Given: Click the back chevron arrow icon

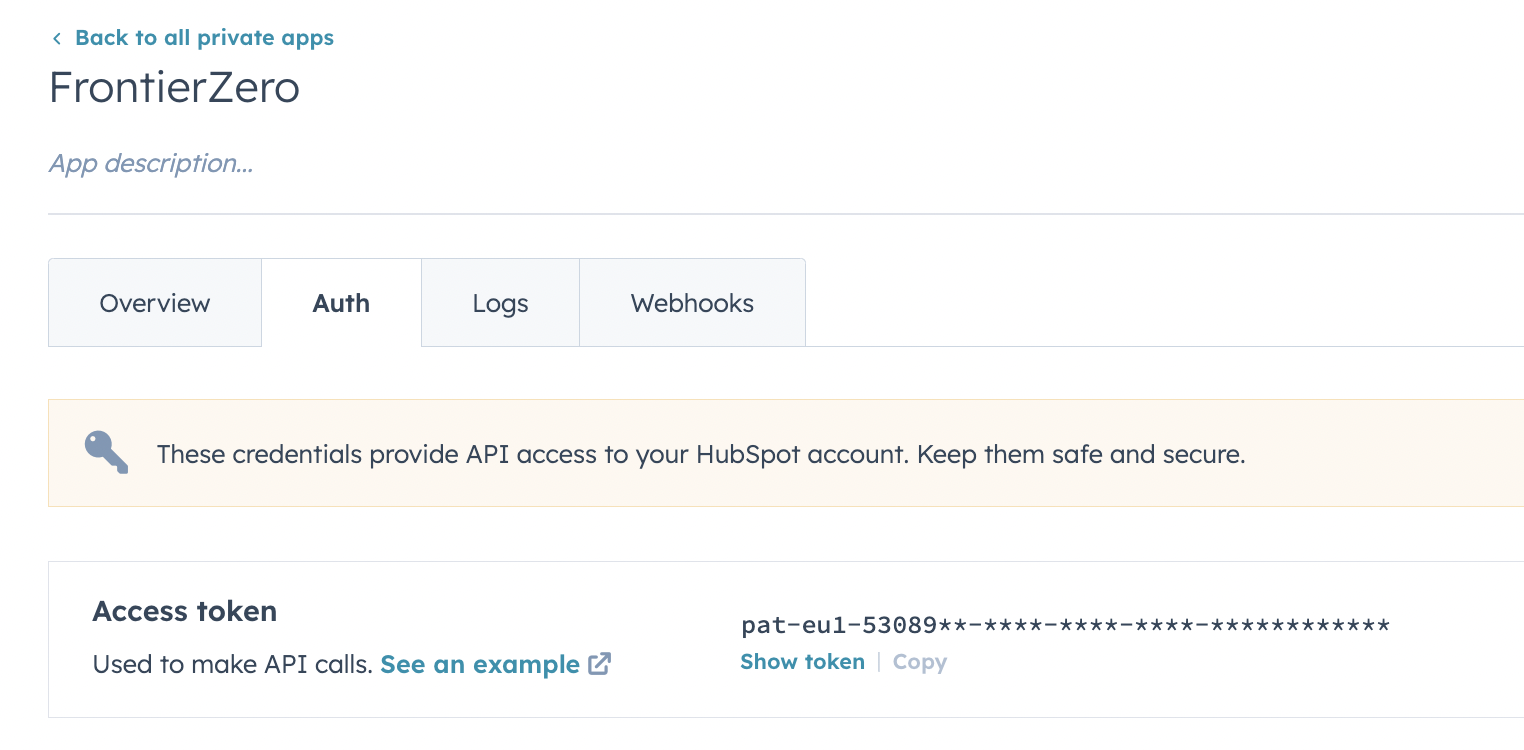Looking at the screenshot, I should point(57,39).
